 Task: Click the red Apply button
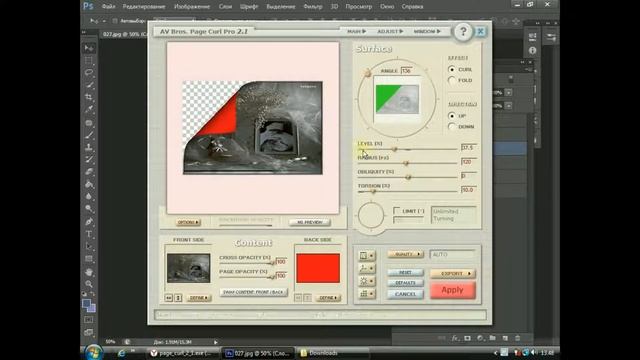point(453,290)
